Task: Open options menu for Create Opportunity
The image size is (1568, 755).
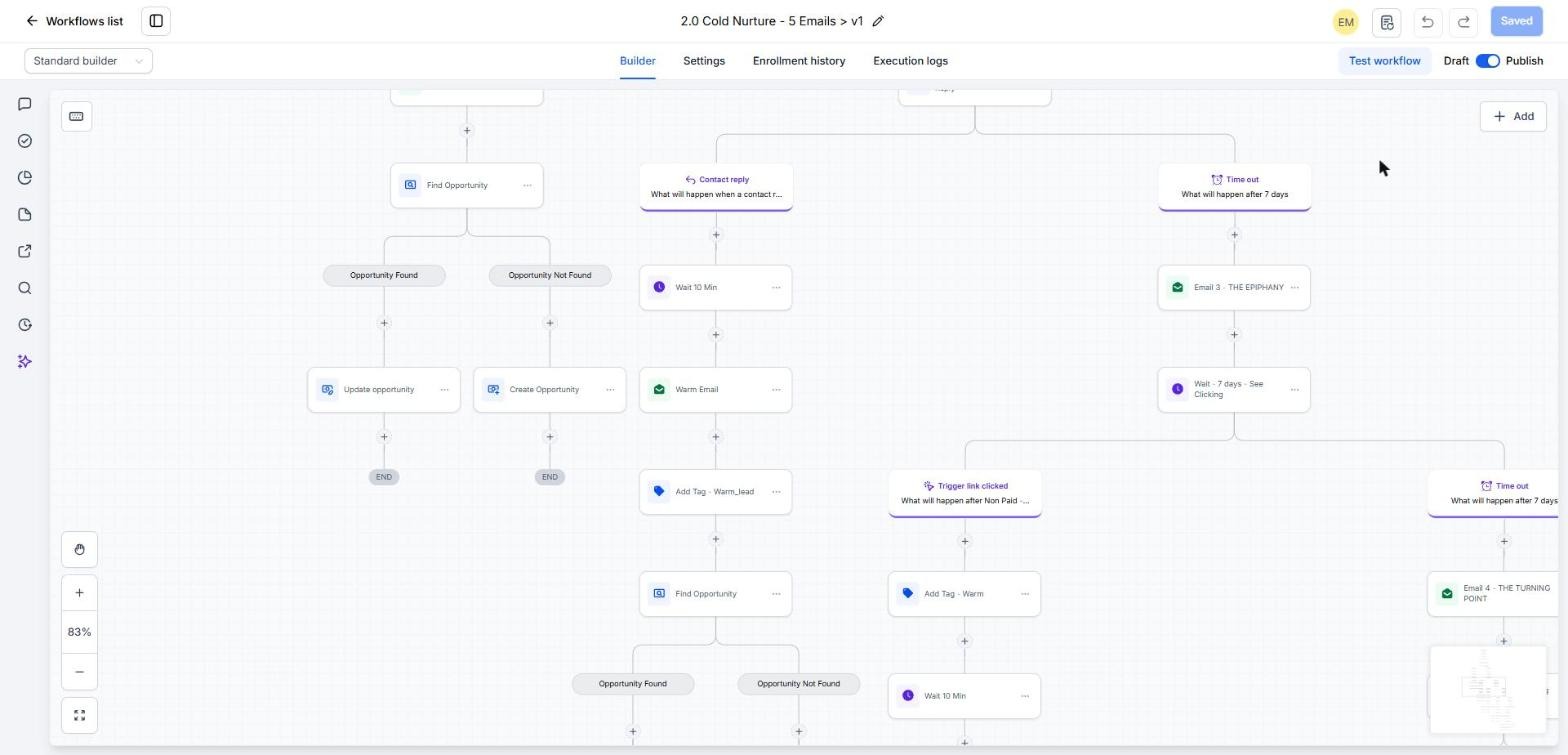Action: coord(610,389)
